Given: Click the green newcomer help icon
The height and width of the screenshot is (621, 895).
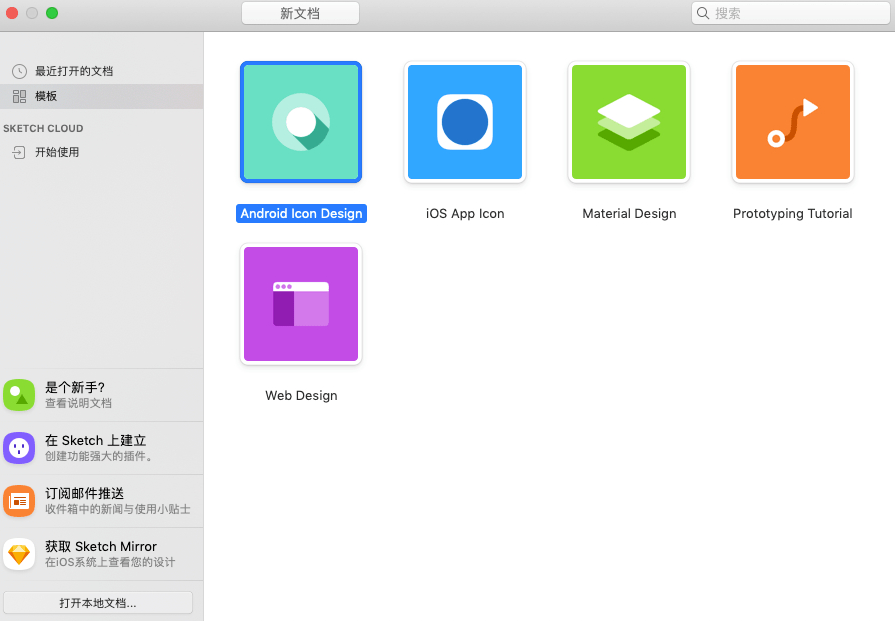Looking at the screenshot, I should [19, 395].
